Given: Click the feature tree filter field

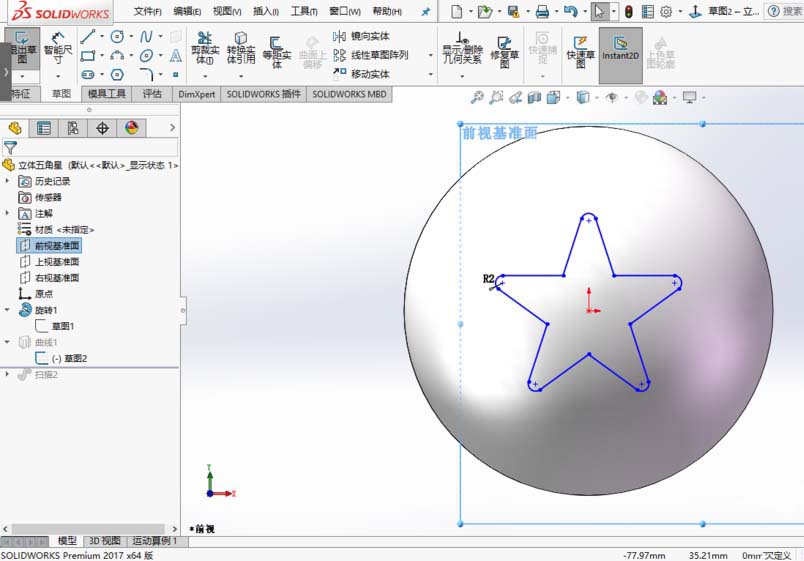Looking at the screenshot, I should point(90,148).
